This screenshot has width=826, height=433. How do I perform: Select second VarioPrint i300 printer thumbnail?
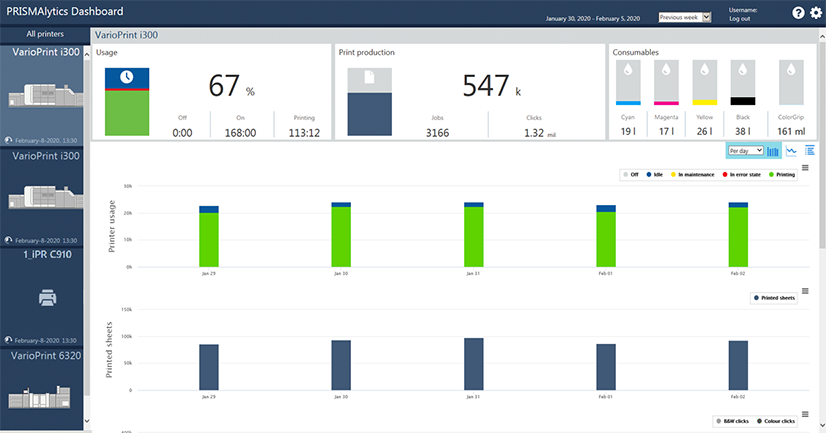45,198
